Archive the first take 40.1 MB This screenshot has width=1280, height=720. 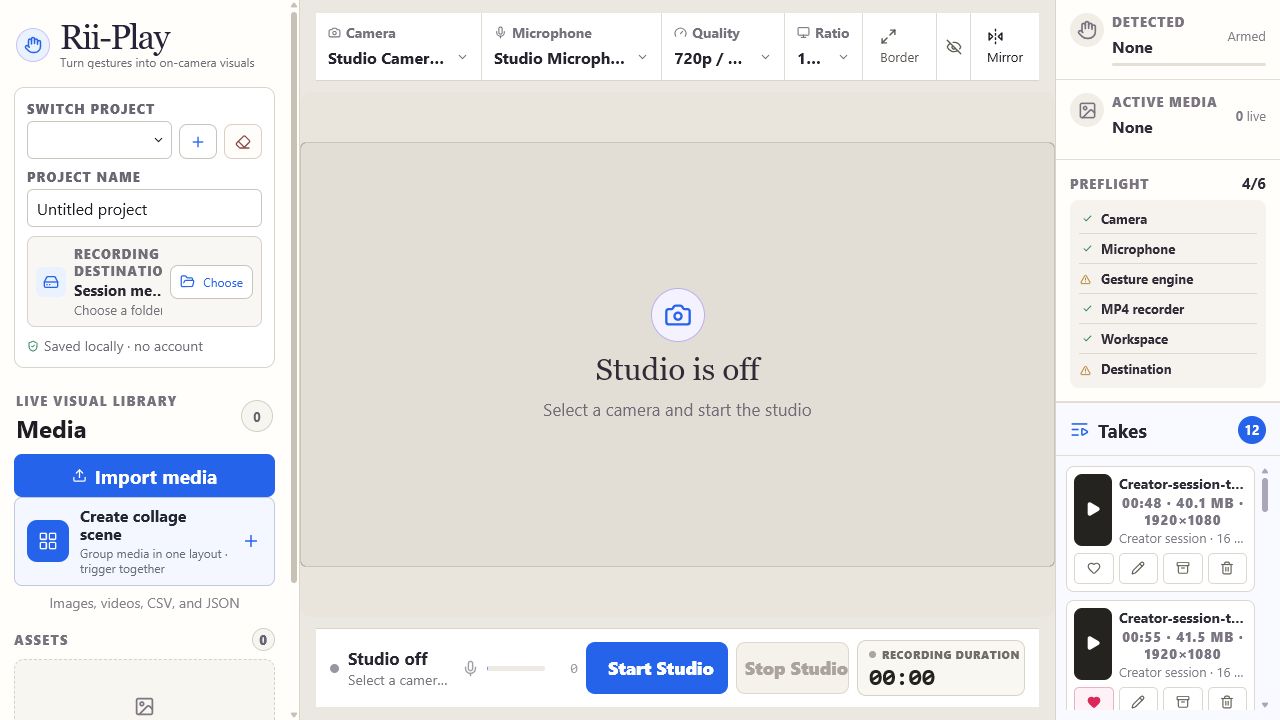(1182, 568)
